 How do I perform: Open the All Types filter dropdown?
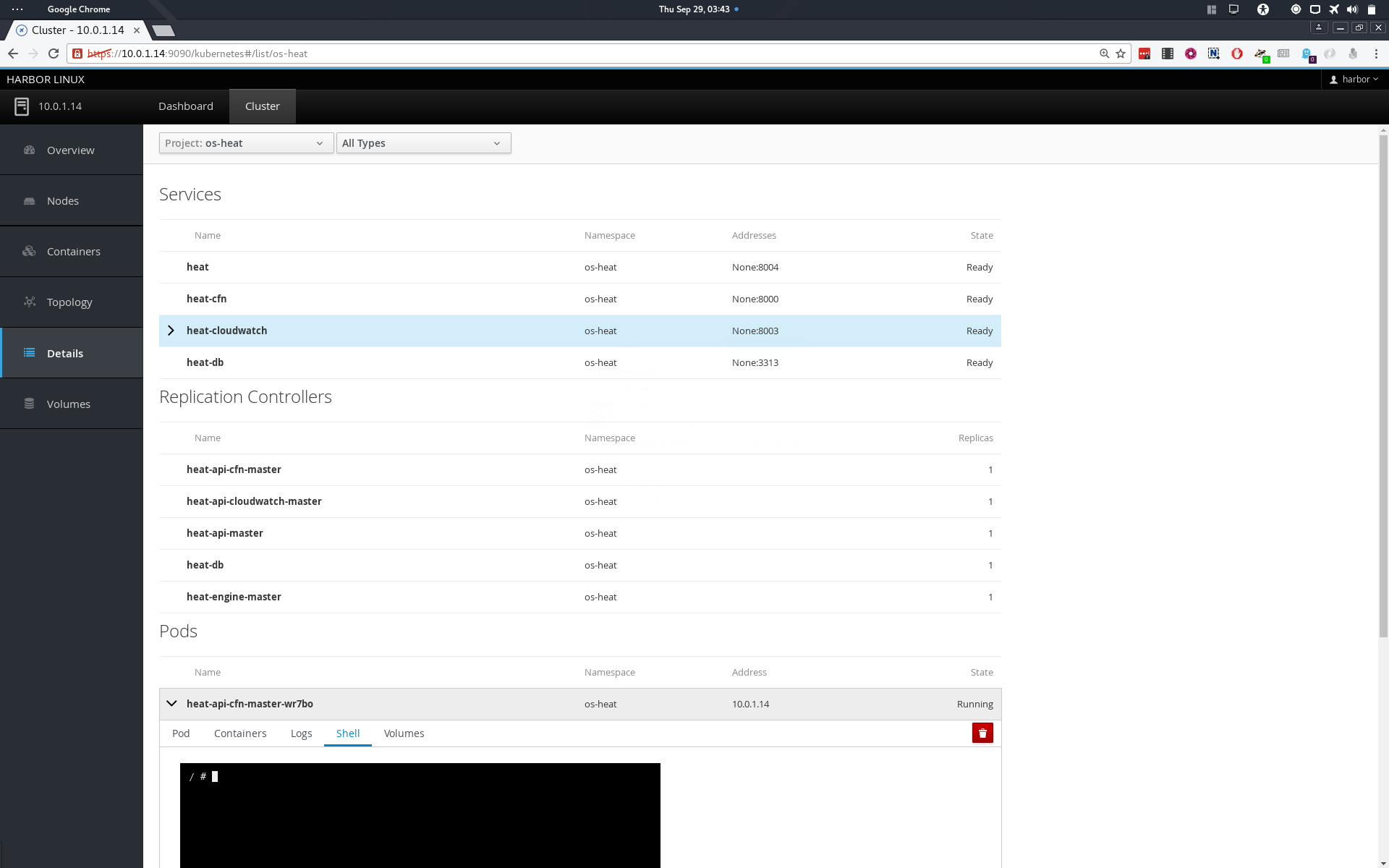pos(423,143)
